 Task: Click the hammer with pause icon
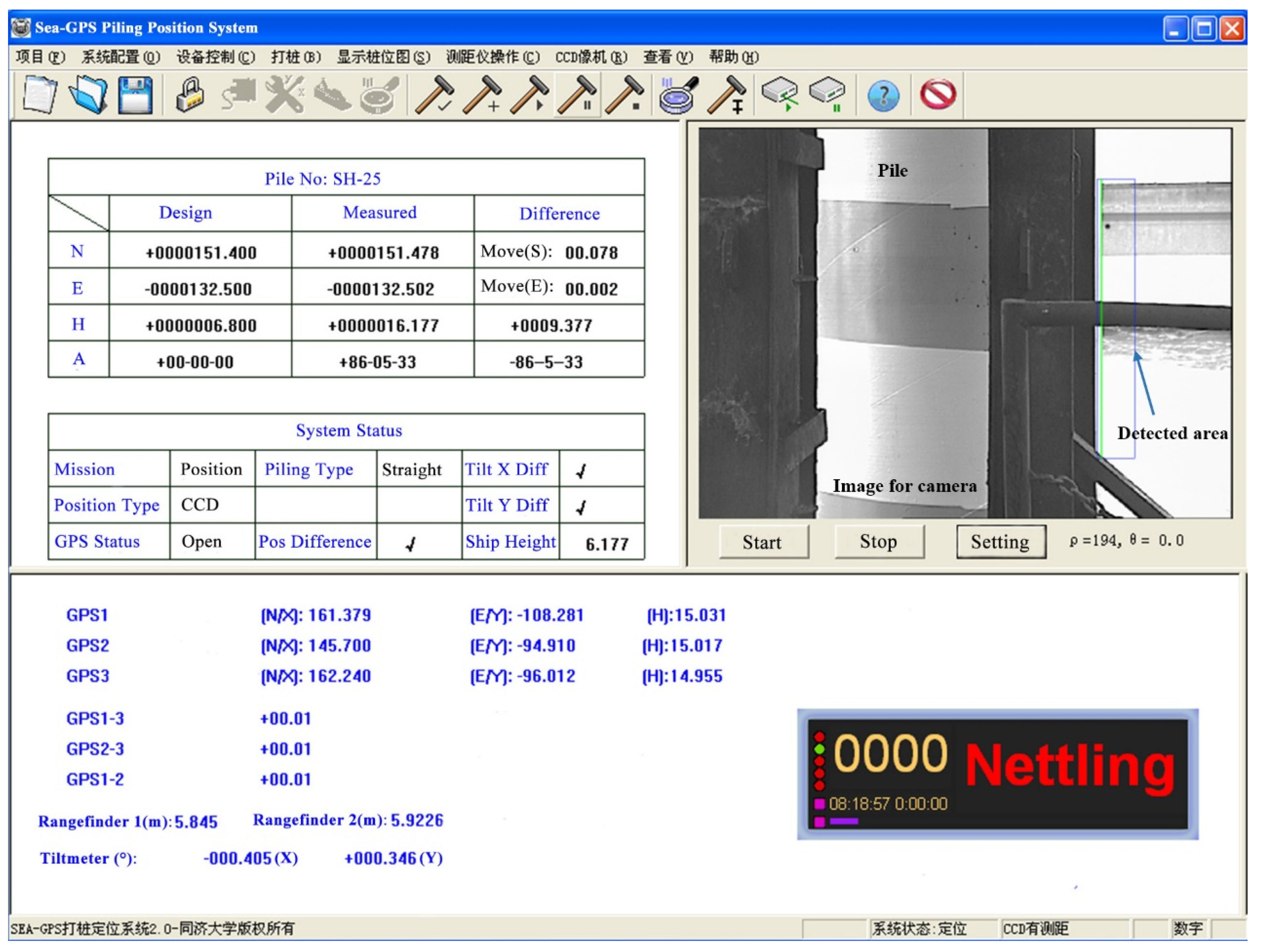coord(577,95)
